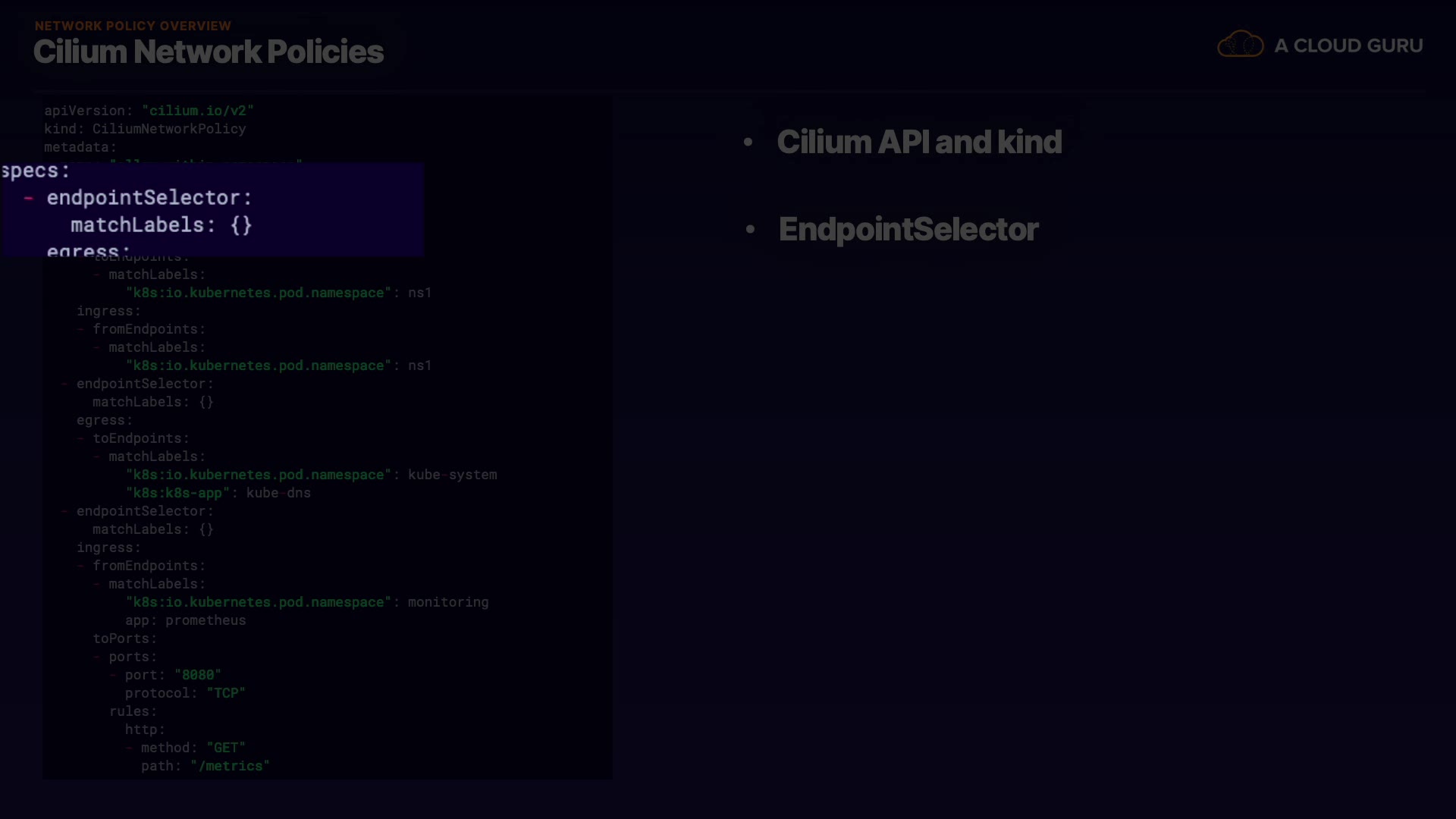This screenshot has height=819, width=1456.
Task: Click the Cilium Network Policies title
Action: click(209, 52)
